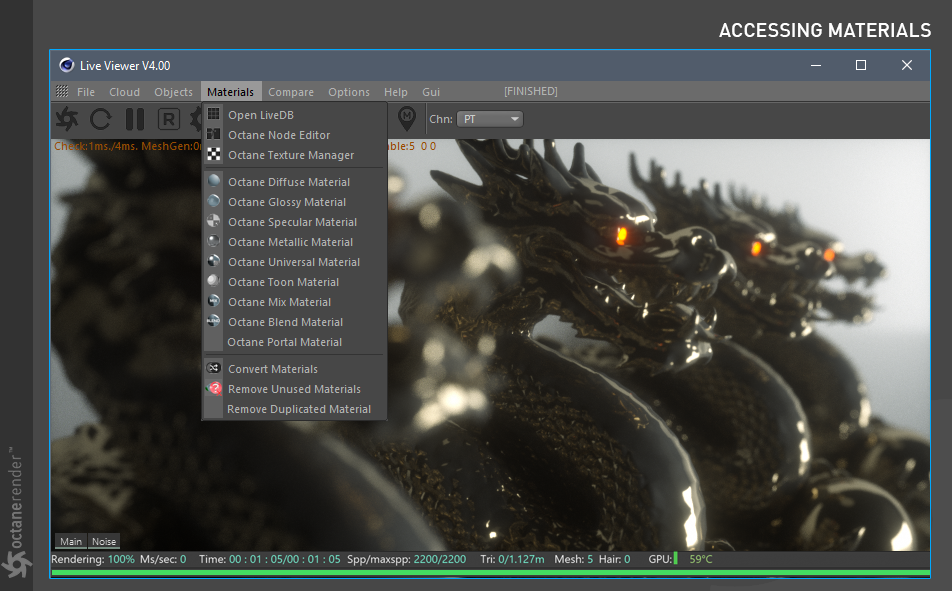Click the Ms/sec: 0 status entry
The image size is (952, 591).
pyautogui.click(x=163, y=559)
